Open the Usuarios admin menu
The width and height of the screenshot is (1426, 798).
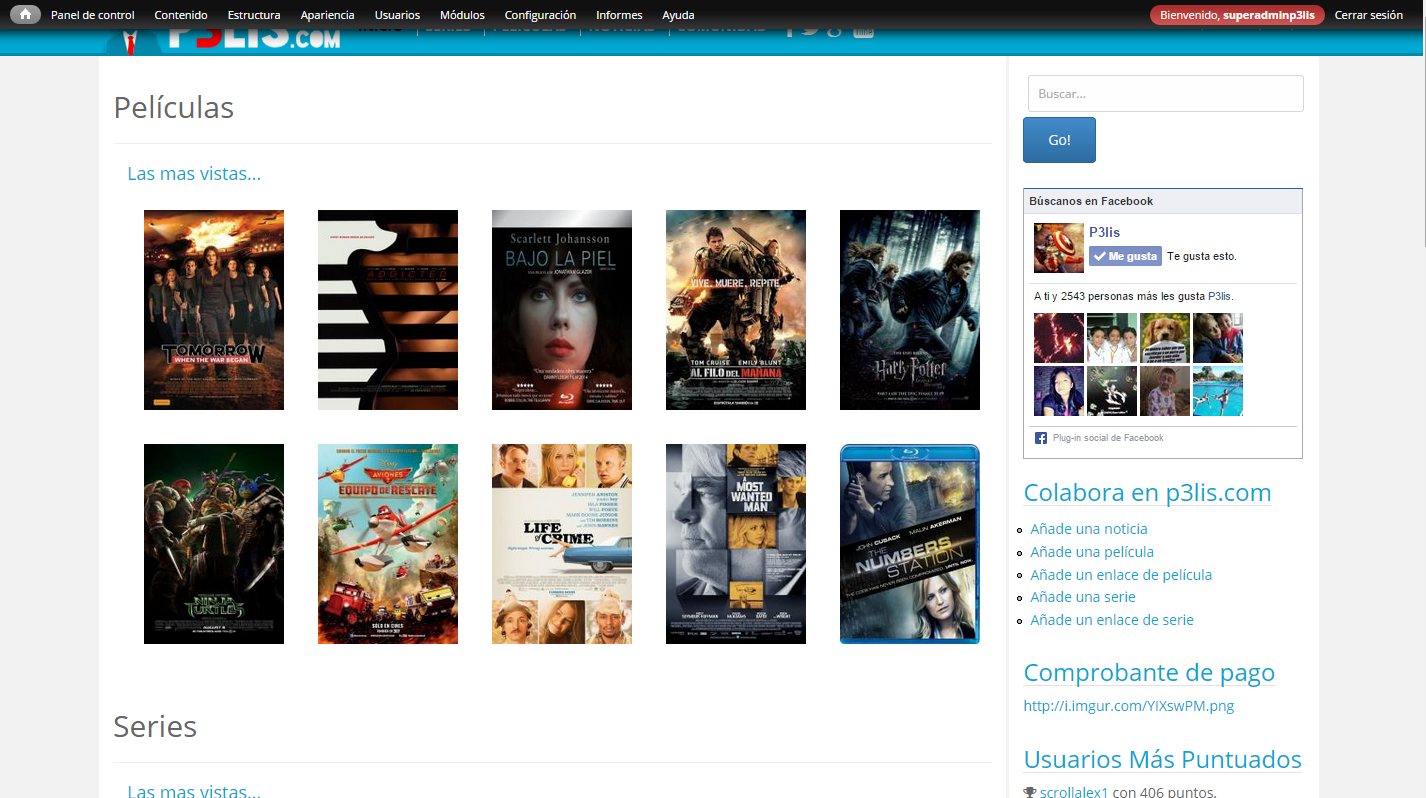(397, 15)
